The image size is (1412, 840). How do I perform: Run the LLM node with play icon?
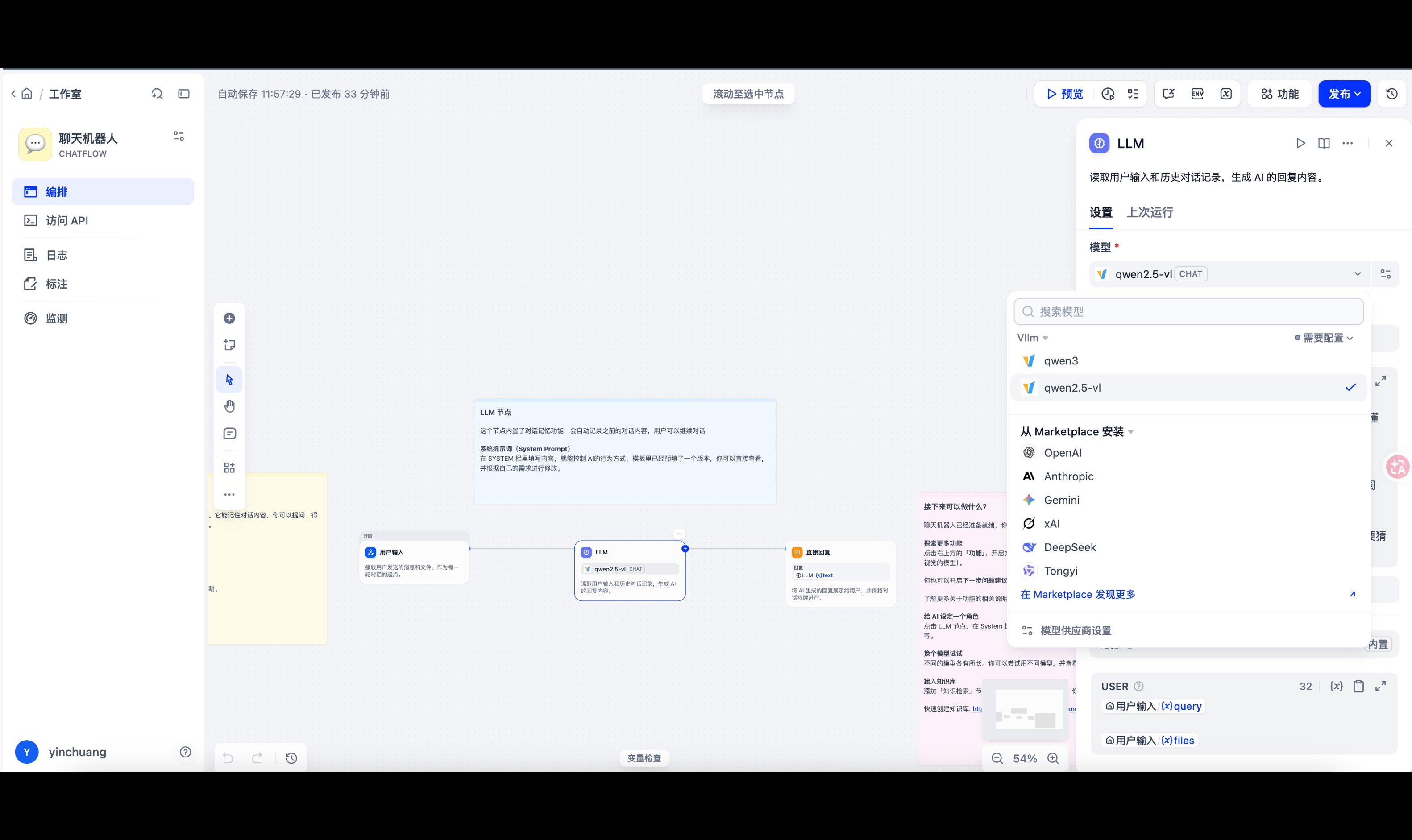point(1300,143)
